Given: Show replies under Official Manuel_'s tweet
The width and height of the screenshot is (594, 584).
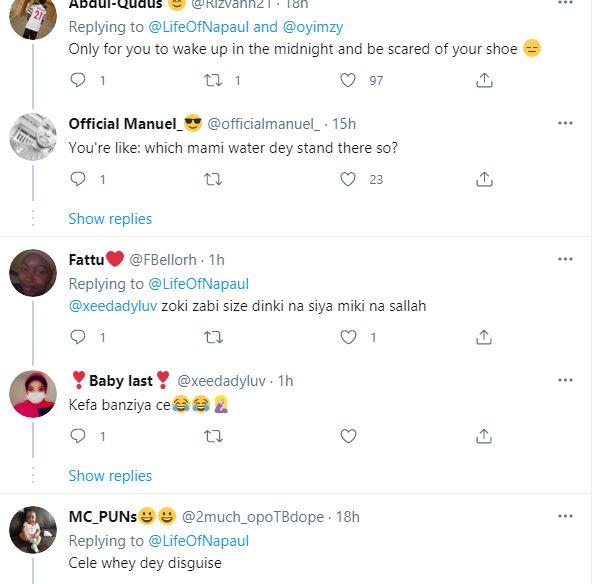Looking at the screenshot, I should click(x=110, y=219).
